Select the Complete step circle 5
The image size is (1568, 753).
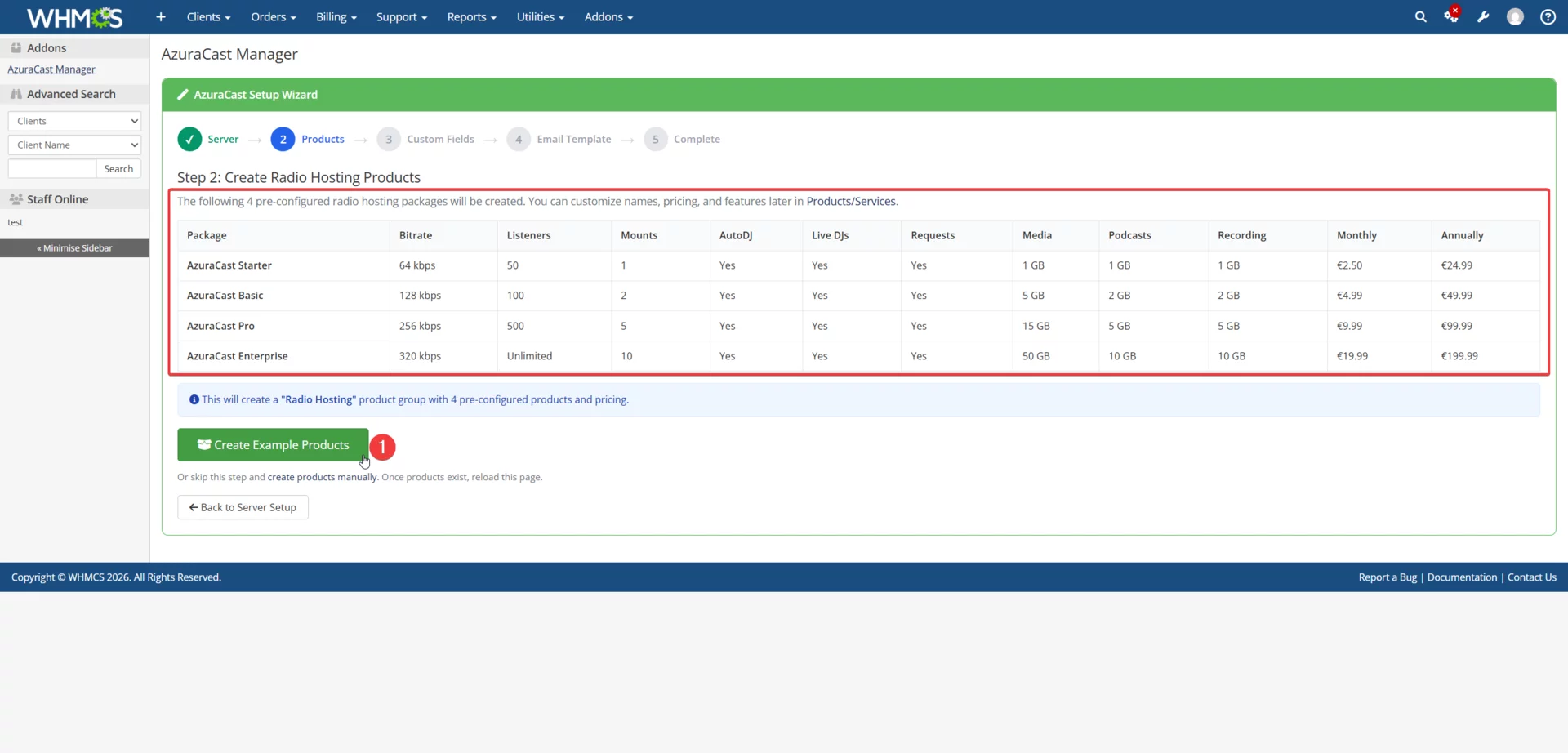656,139
